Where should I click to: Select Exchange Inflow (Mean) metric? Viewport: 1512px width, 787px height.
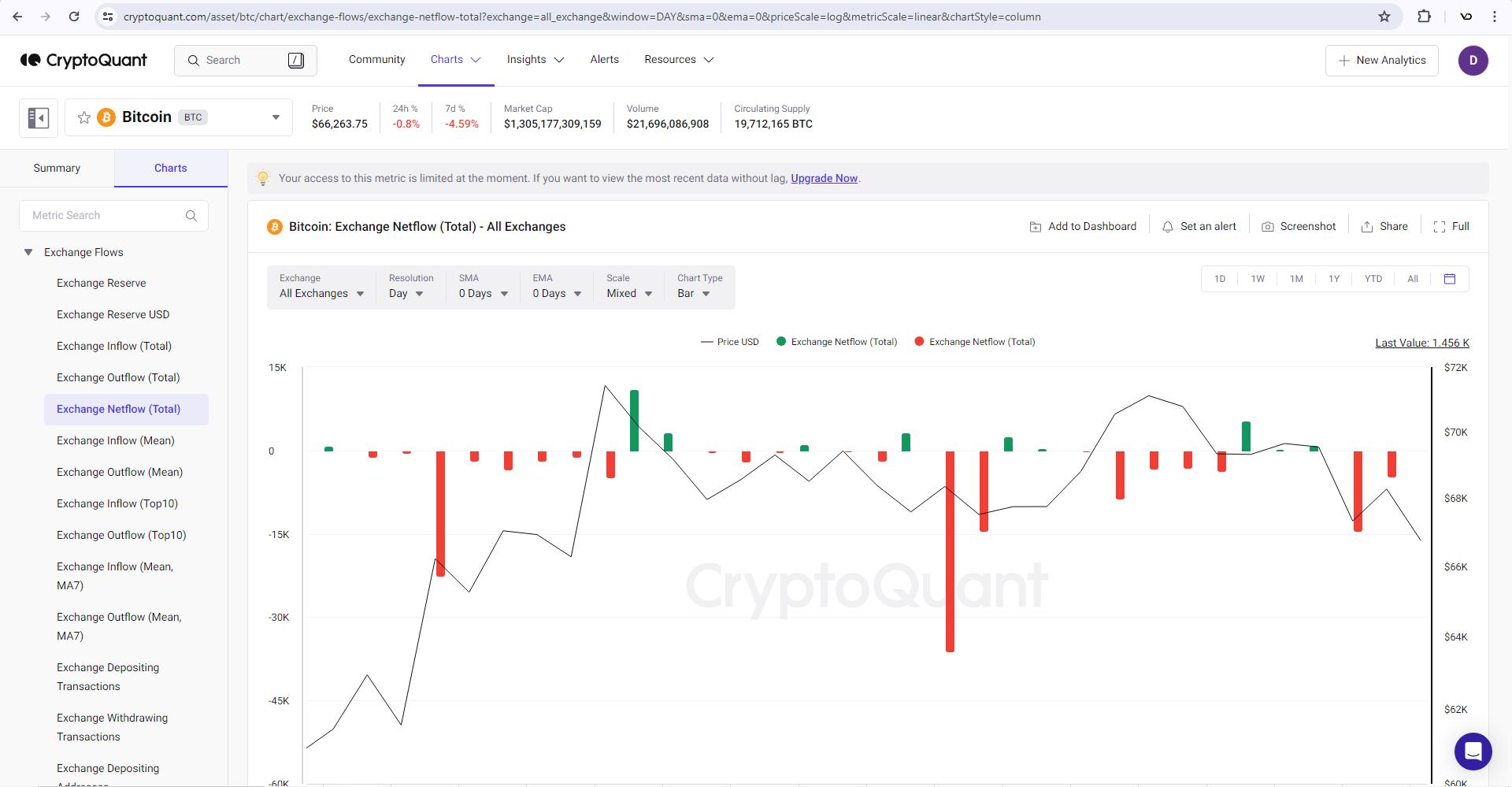tap(116, 441)
